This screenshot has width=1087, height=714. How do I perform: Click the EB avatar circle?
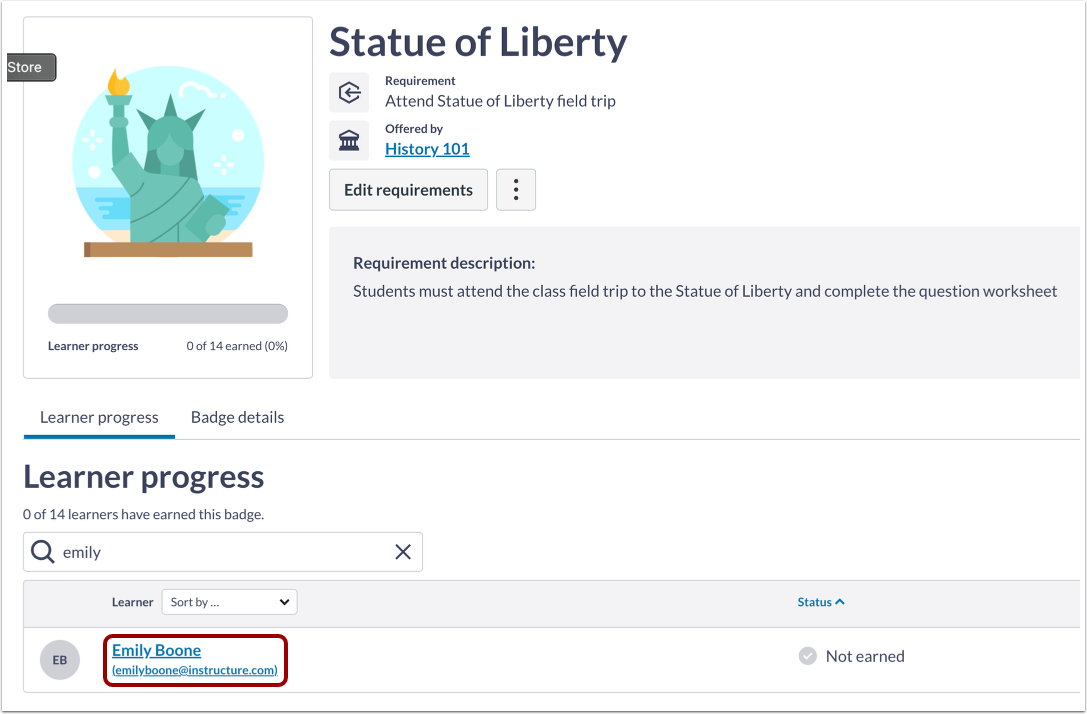pos(60,660)
